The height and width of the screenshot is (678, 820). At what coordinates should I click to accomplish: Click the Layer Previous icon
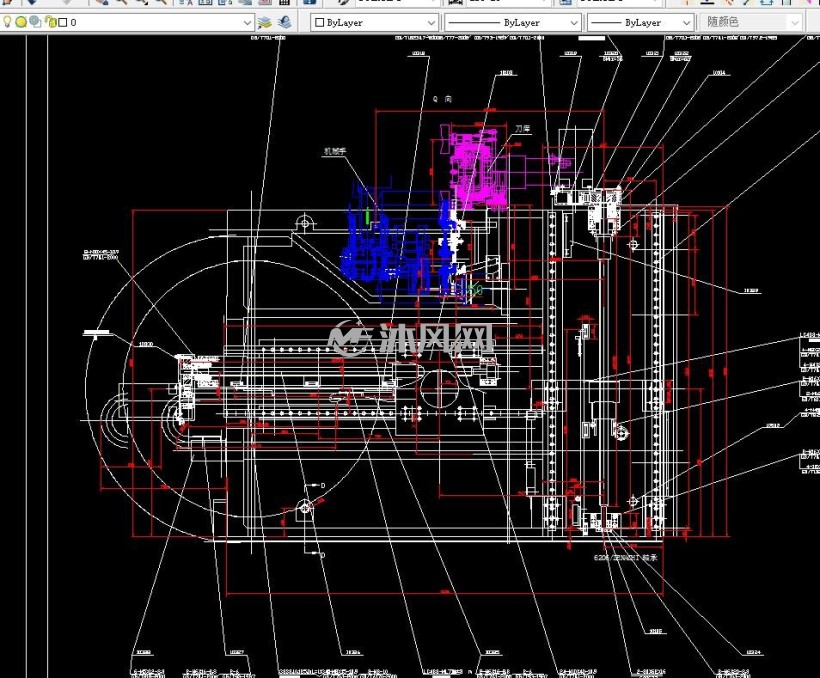pyautogui.click(x=284, y=22)
